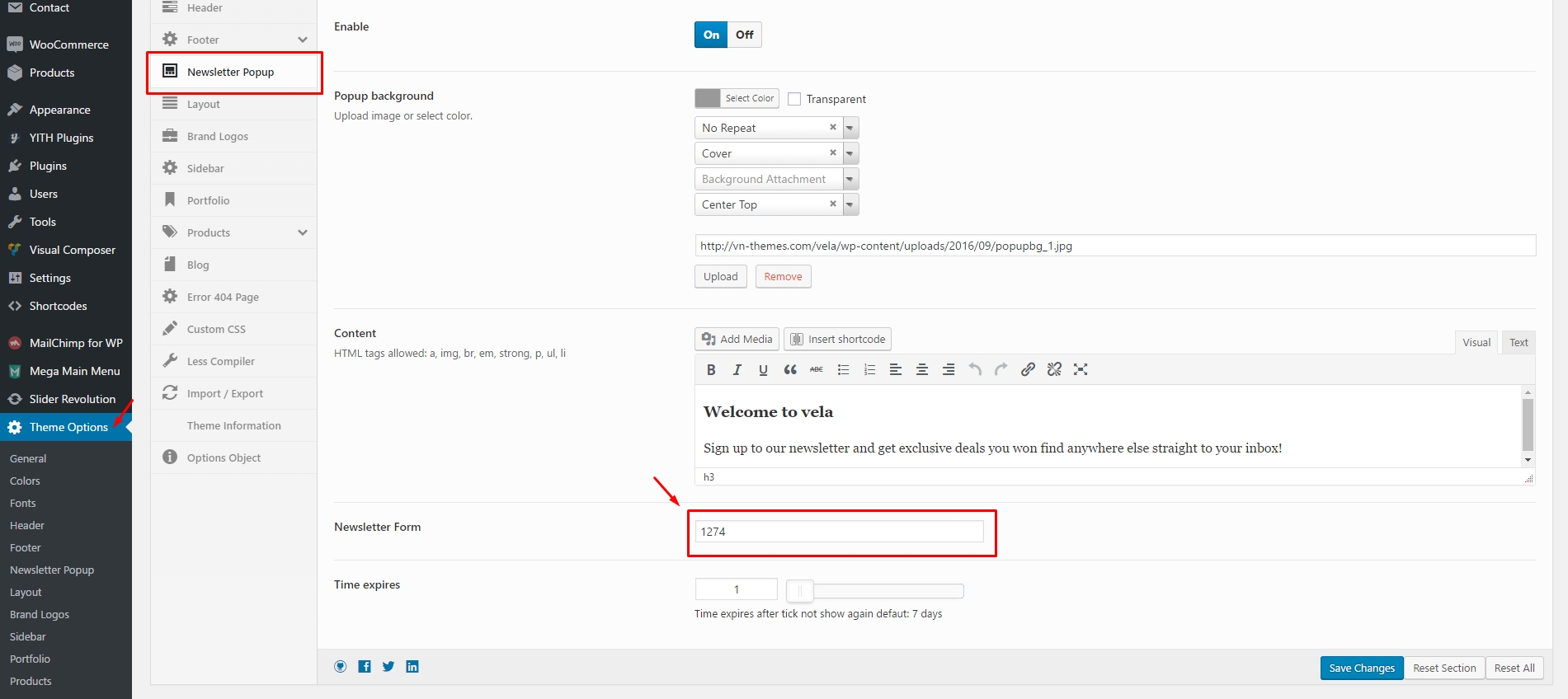Viewport: 1568px width, 699px height.
Task: Expand the Products section chevron
Action: (303, 232)
